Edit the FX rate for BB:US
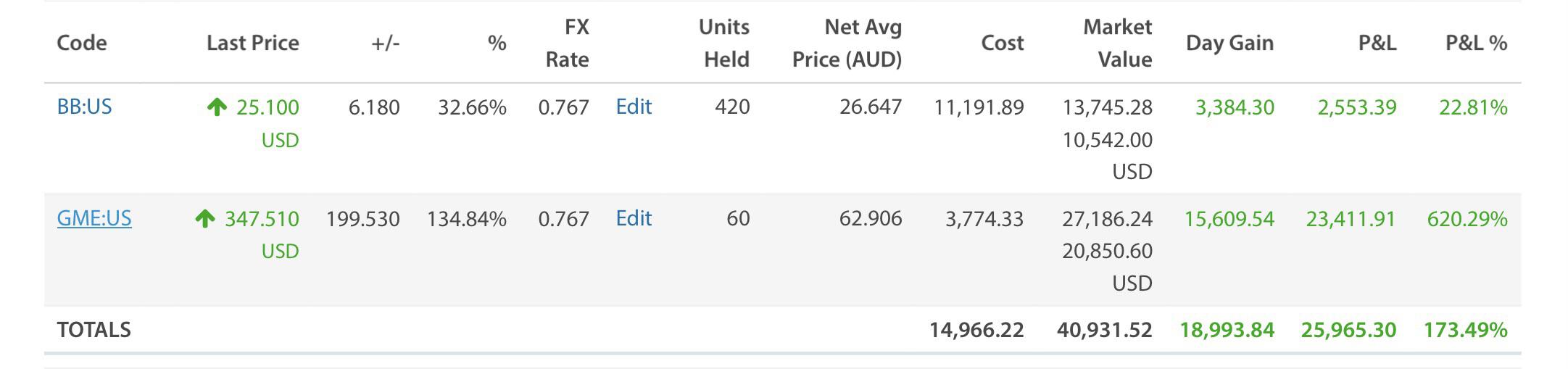The image size is (1568, 369). [634, 107]
